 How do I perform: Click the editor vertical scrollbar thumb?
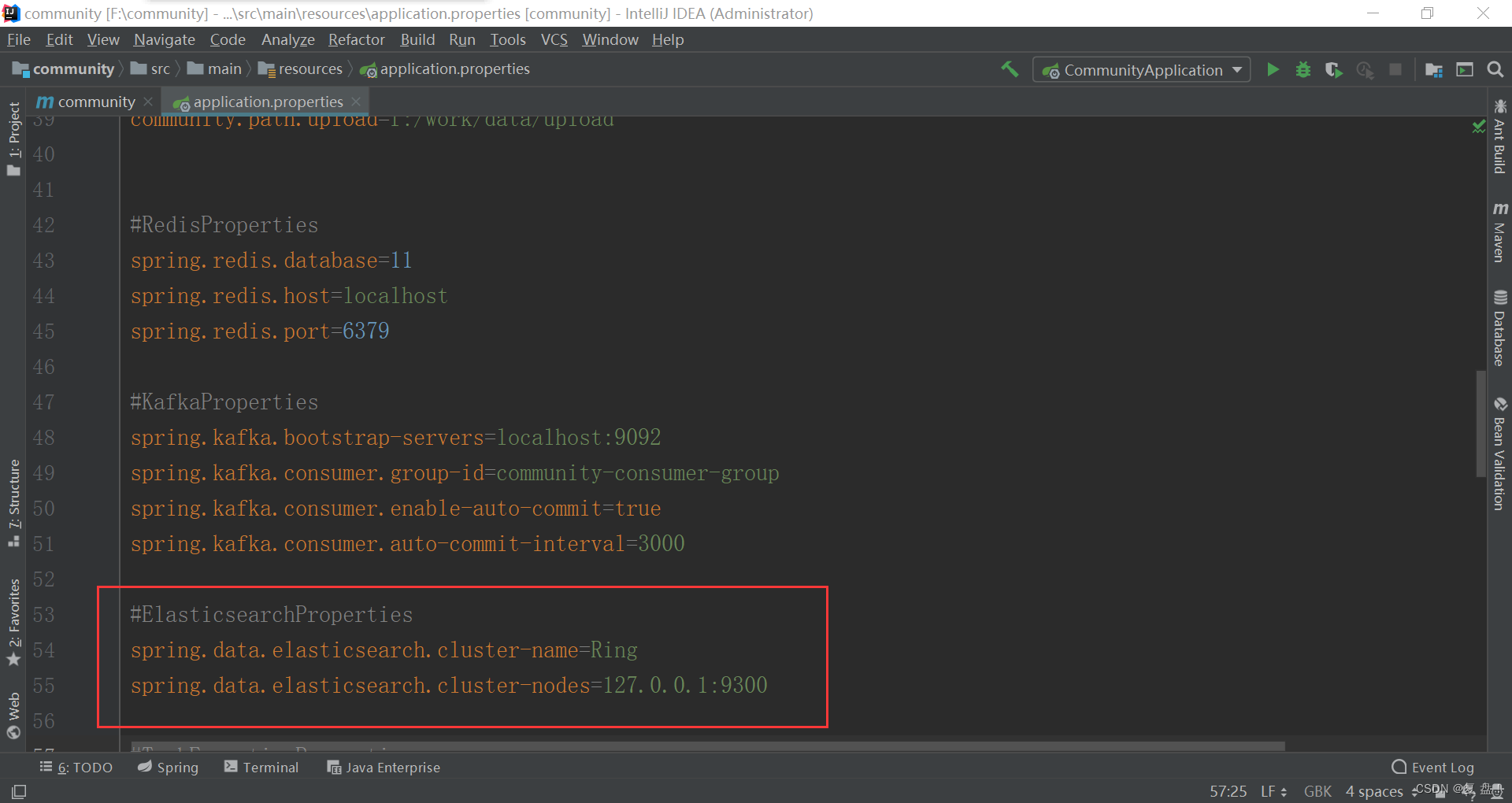coord(1480,425)
